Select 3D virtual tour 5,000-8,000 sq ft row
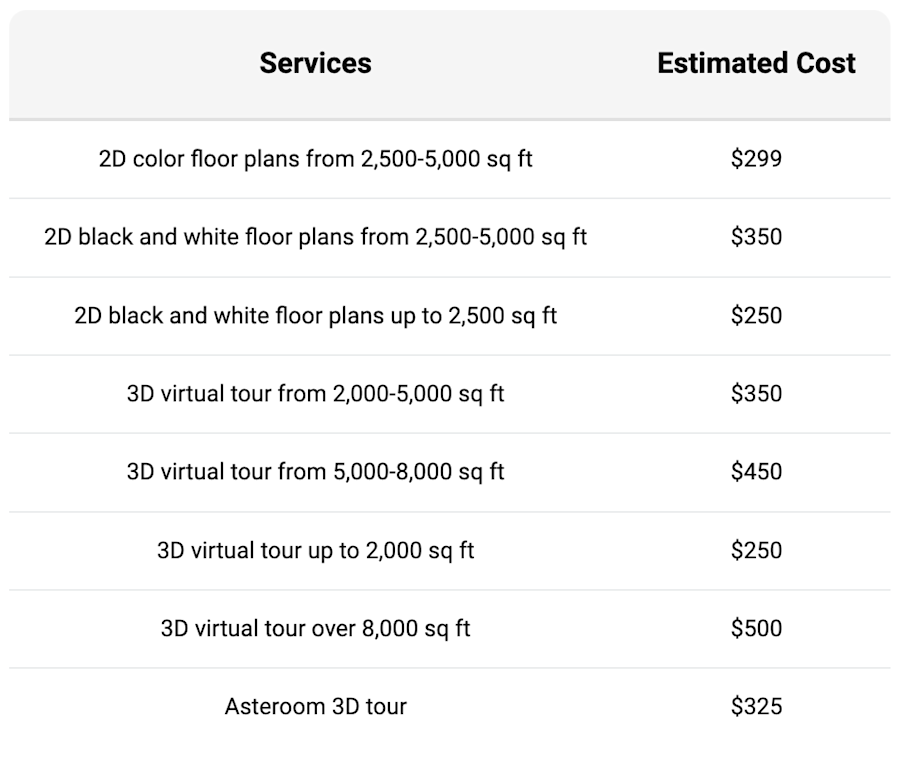Image resolution: width=908 pixels, height=765 pixels. 315,472
